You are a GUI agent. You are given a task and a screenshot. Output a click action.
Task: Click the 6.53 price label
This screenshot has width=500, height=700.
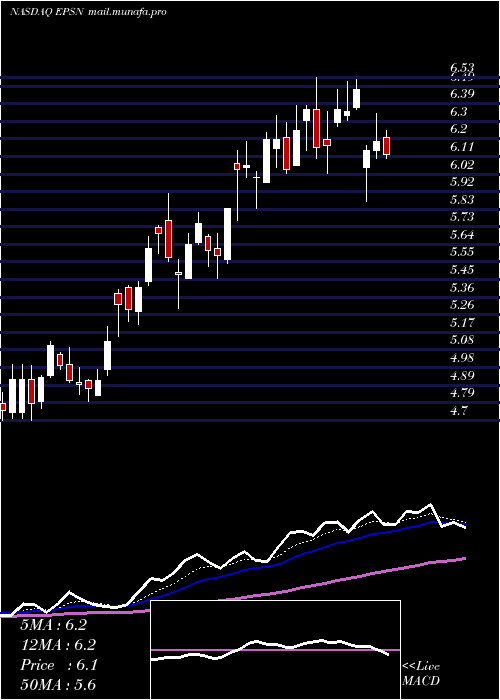pos(462,68)
